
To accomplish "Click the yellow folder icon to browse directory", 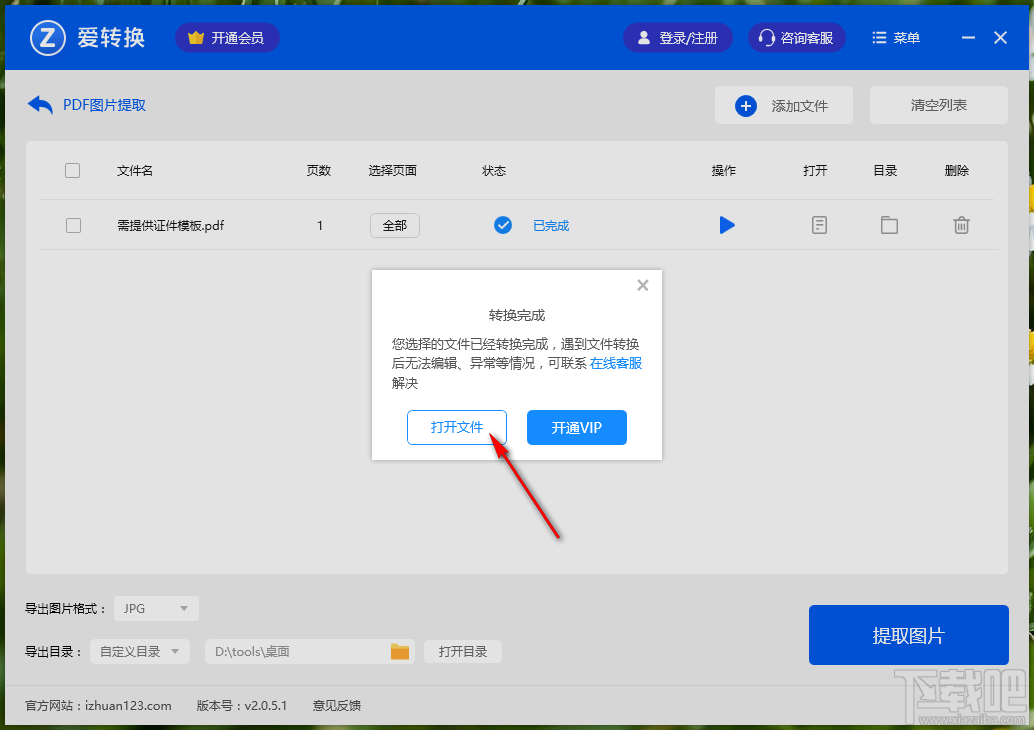I will (400, 651).
